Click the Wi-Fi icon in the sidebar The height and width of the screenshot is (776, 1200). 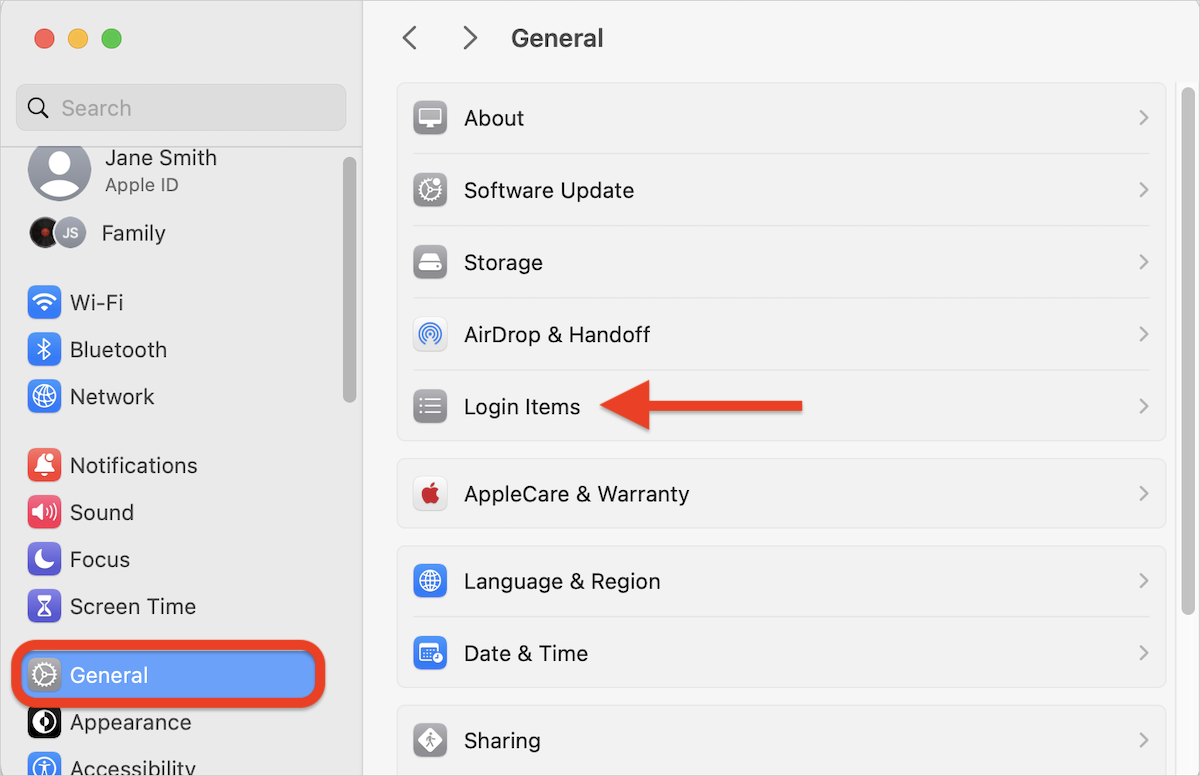[44, 302]
